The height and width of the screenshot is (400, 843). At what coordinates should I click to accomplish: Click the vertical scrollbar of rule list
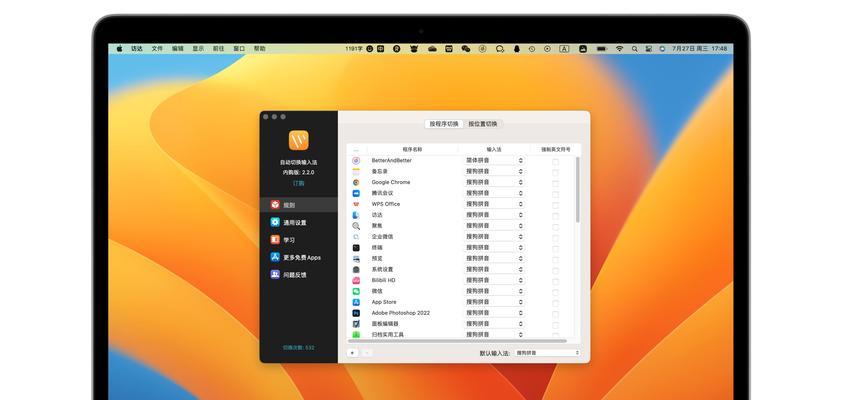click(577, 189)
